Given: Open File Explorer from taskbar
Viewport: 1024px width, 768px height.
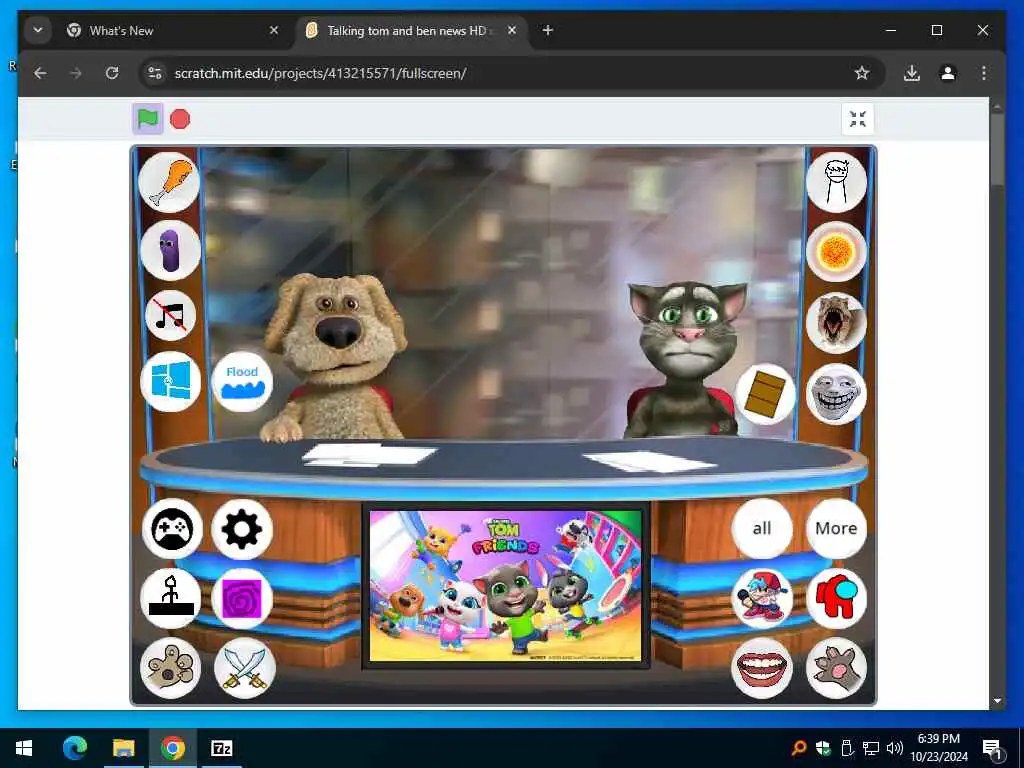Looking at the screenshot, I should [123, 748].
